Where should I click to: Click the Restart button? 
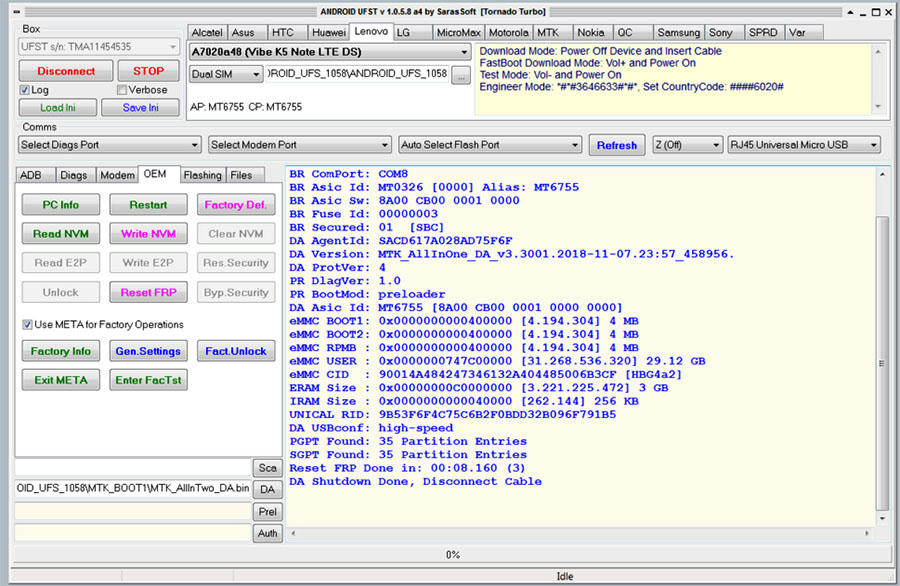148,205
